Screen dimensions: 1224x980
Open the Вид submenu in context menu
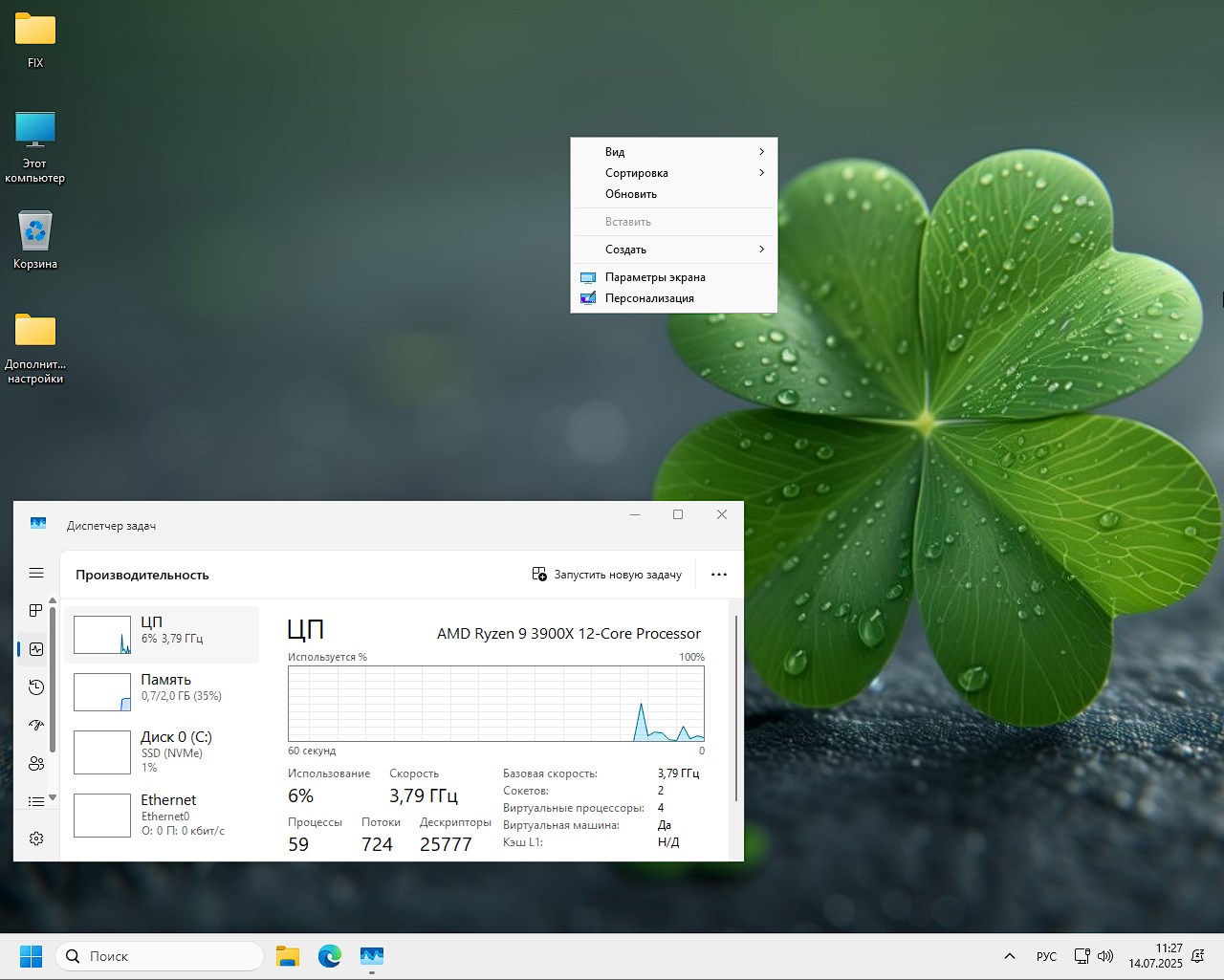[673, 152]
